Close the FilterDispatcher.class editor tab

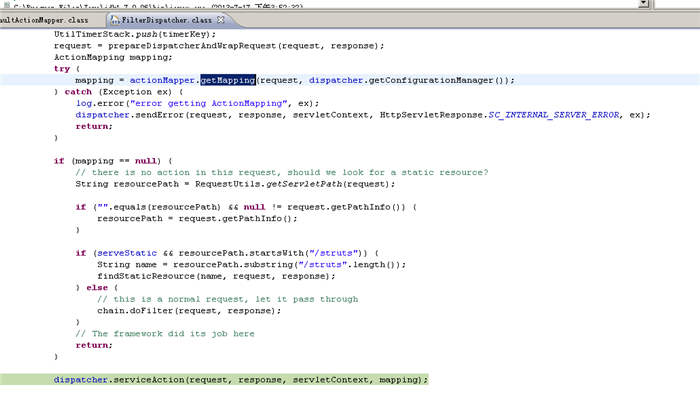coord(221,20)
